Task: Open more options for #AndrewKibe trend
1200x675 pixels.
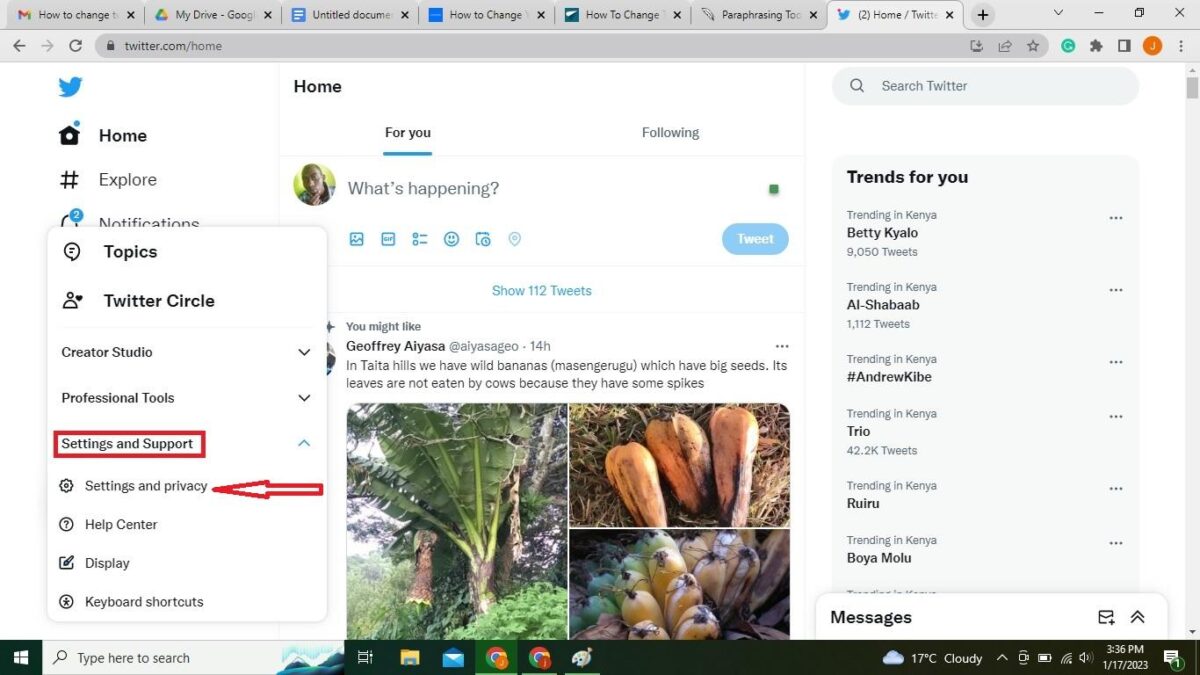Action: 1116,362
